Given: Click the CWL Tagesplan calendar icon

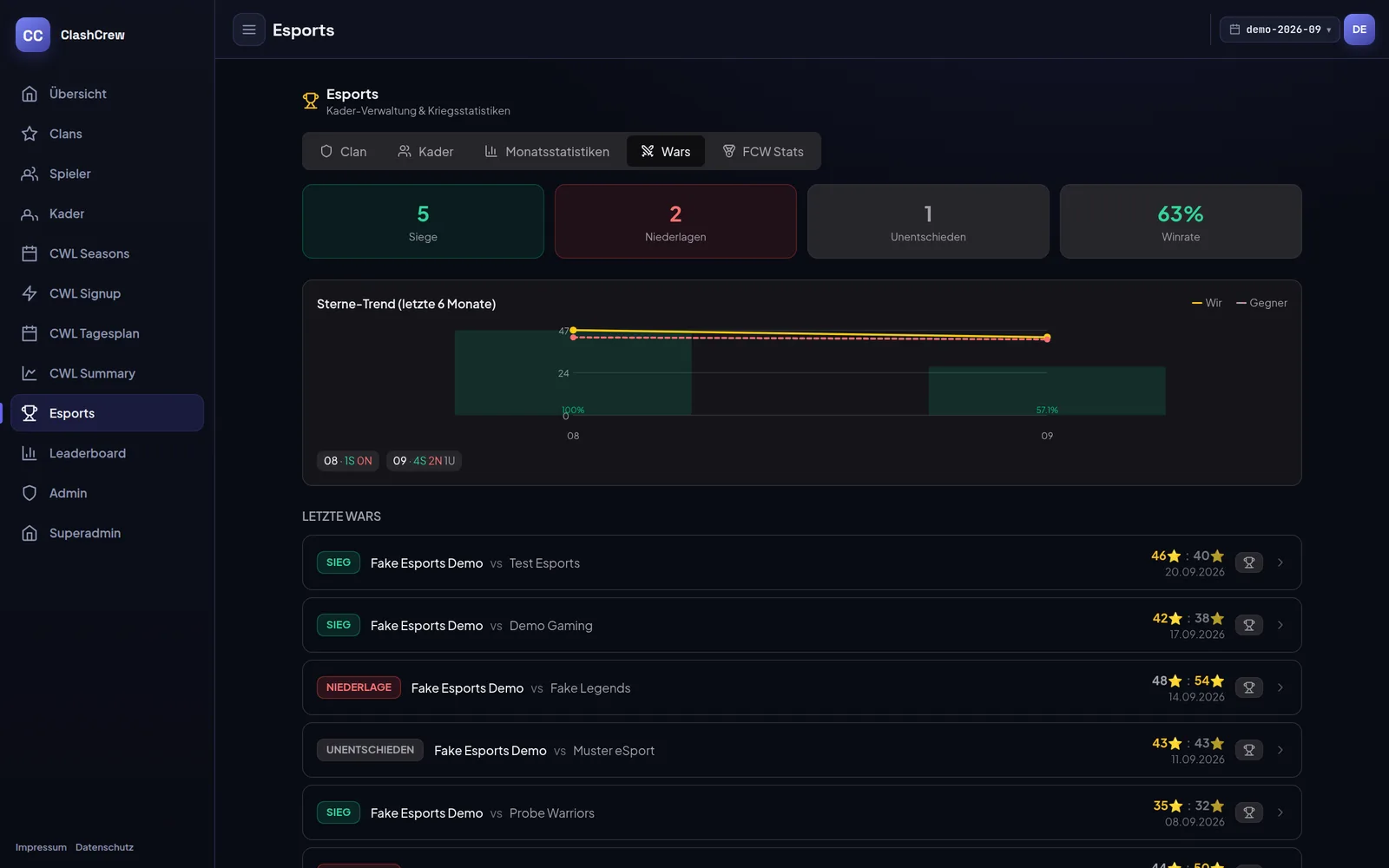Looking at the screenshot, I should pos(30,333).
